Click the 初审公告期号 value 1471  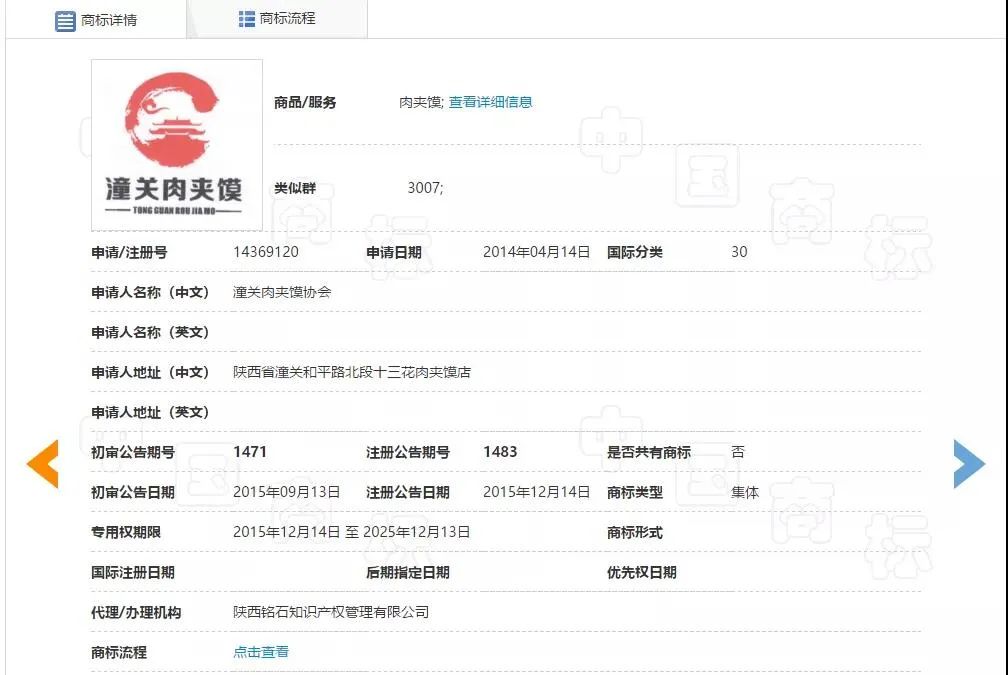250,452
